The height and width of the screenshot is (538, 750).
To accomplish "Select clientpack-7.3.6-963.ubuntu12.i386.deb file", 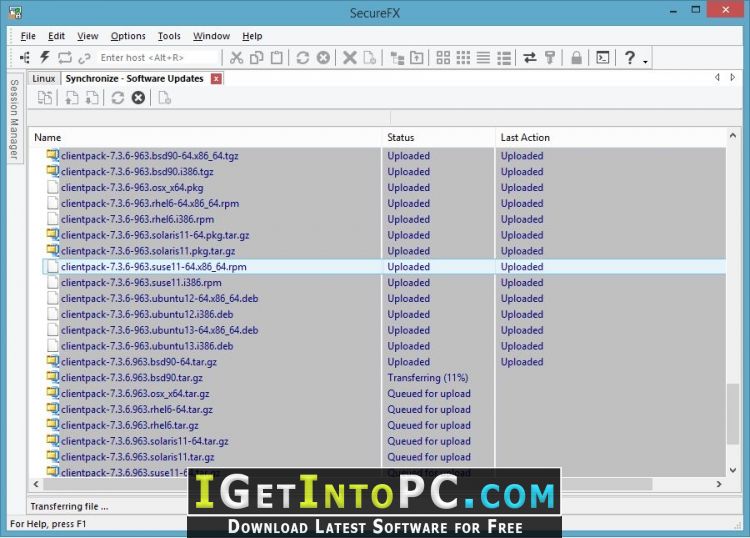I will point(146,314).
